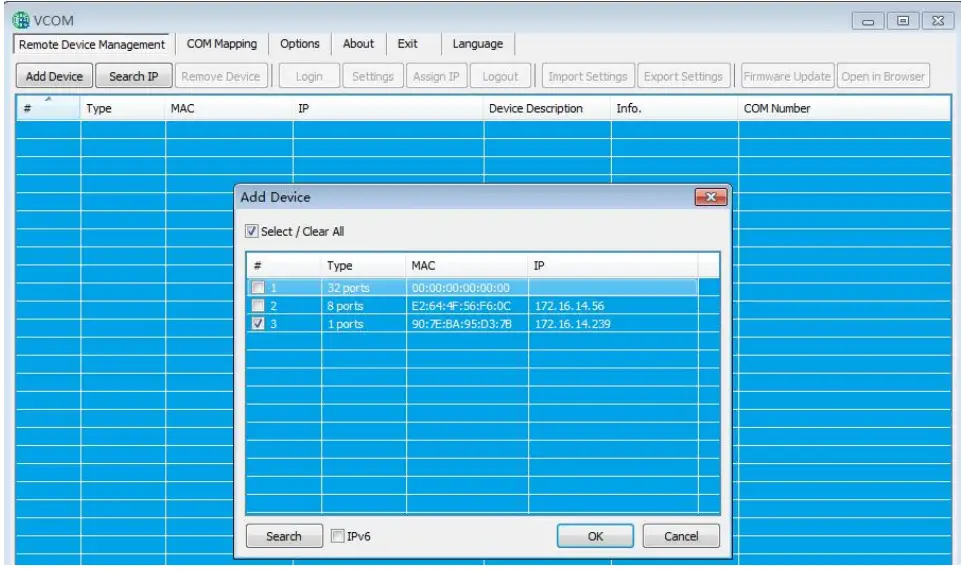Click the Import Settings toolbar button
This screenshot has width=962, height=571.
click(588, 76)
